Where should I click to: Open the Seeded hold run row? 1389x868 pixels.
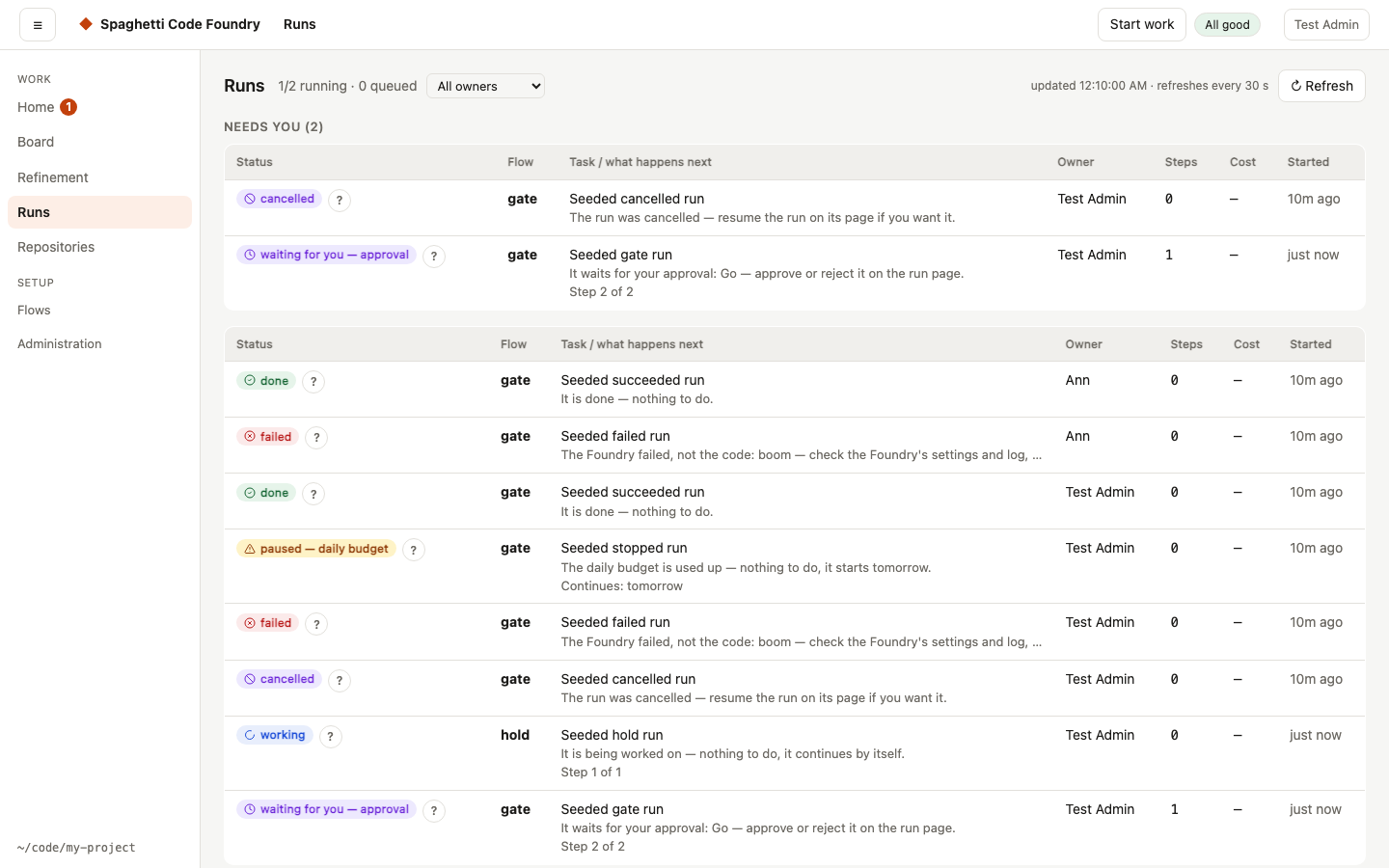point(795,753)
